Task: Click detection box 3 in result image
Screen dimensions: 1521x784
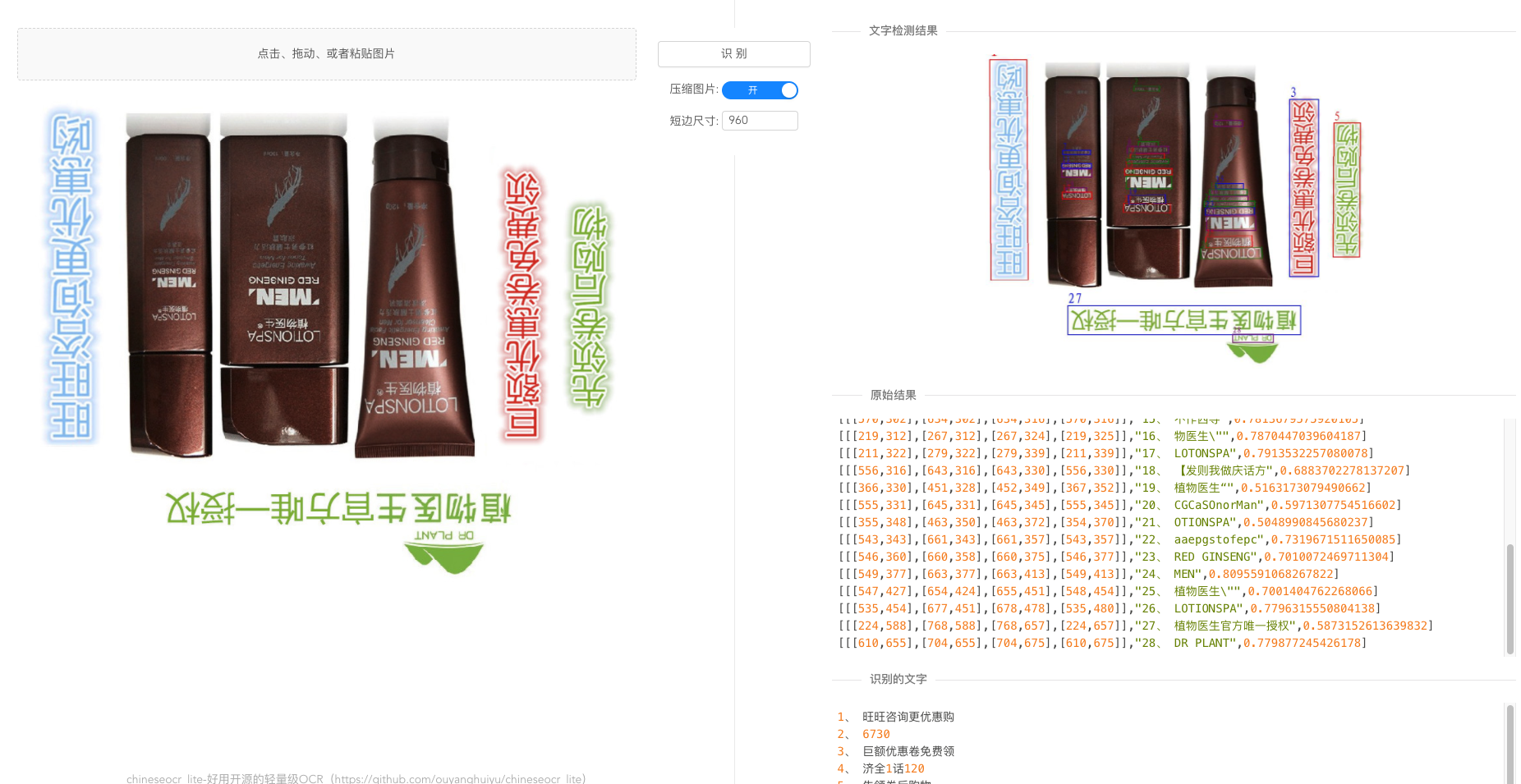Action: tap(1304, 188)
